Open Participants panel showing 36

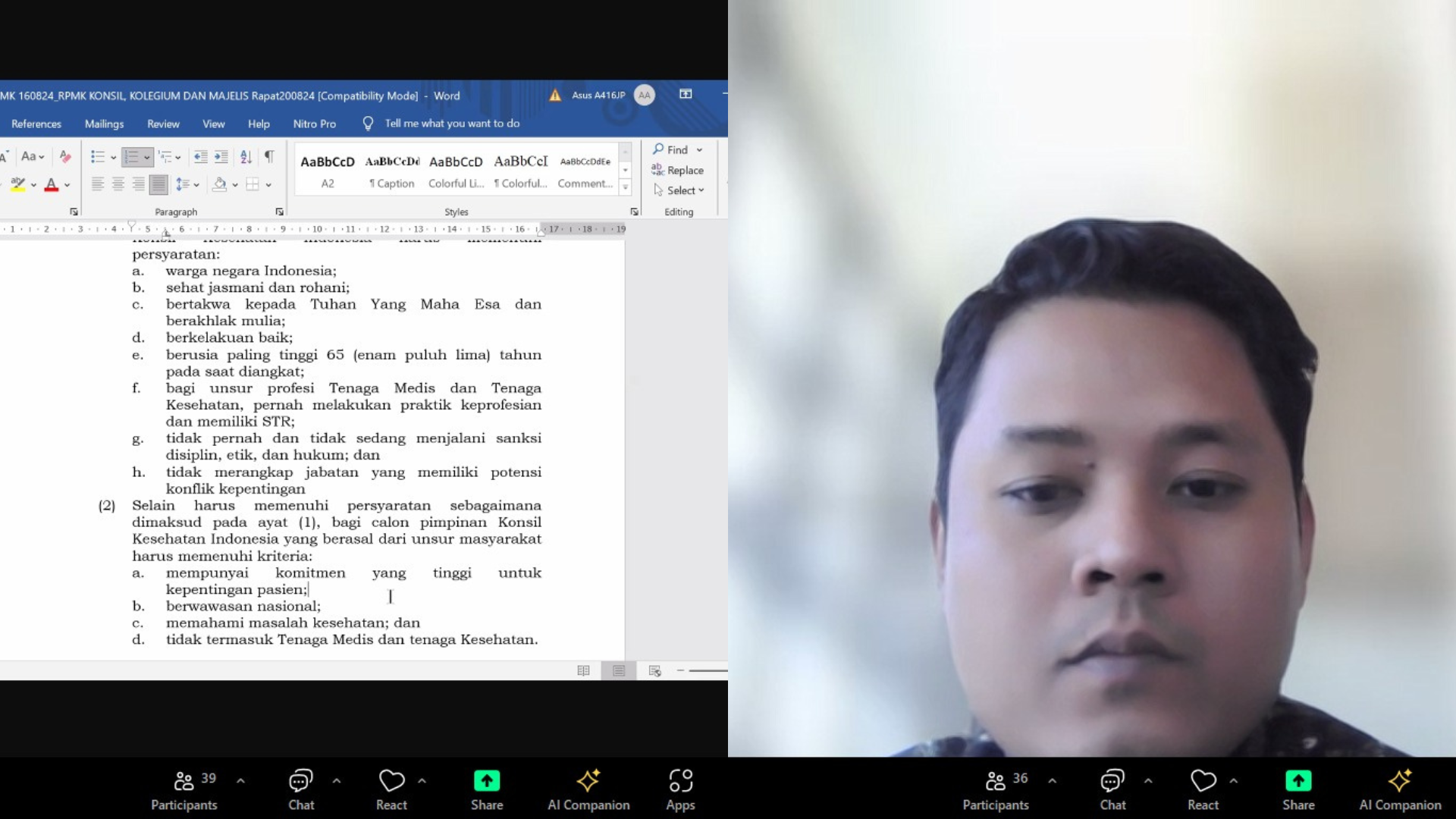point(996,789)
